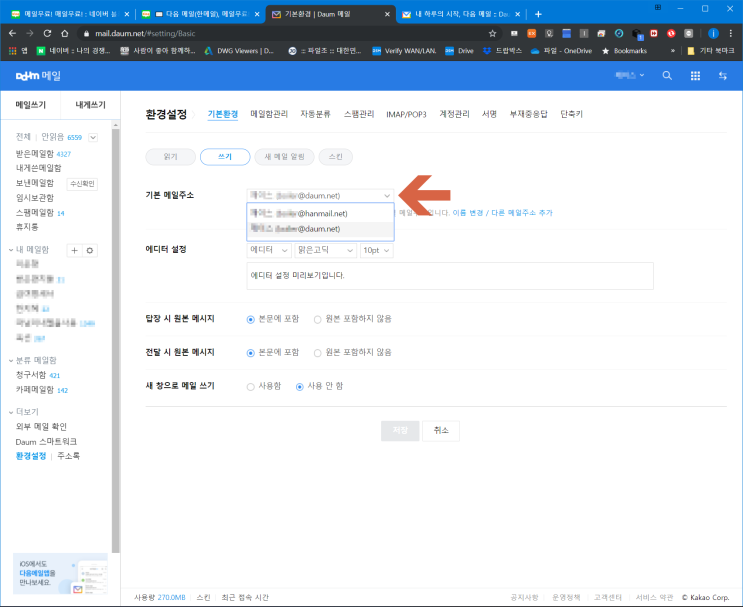Select 원본 포함하지 않음 for 전달 시 원본 메시지
743x607 pixels.
click(317, 353)
